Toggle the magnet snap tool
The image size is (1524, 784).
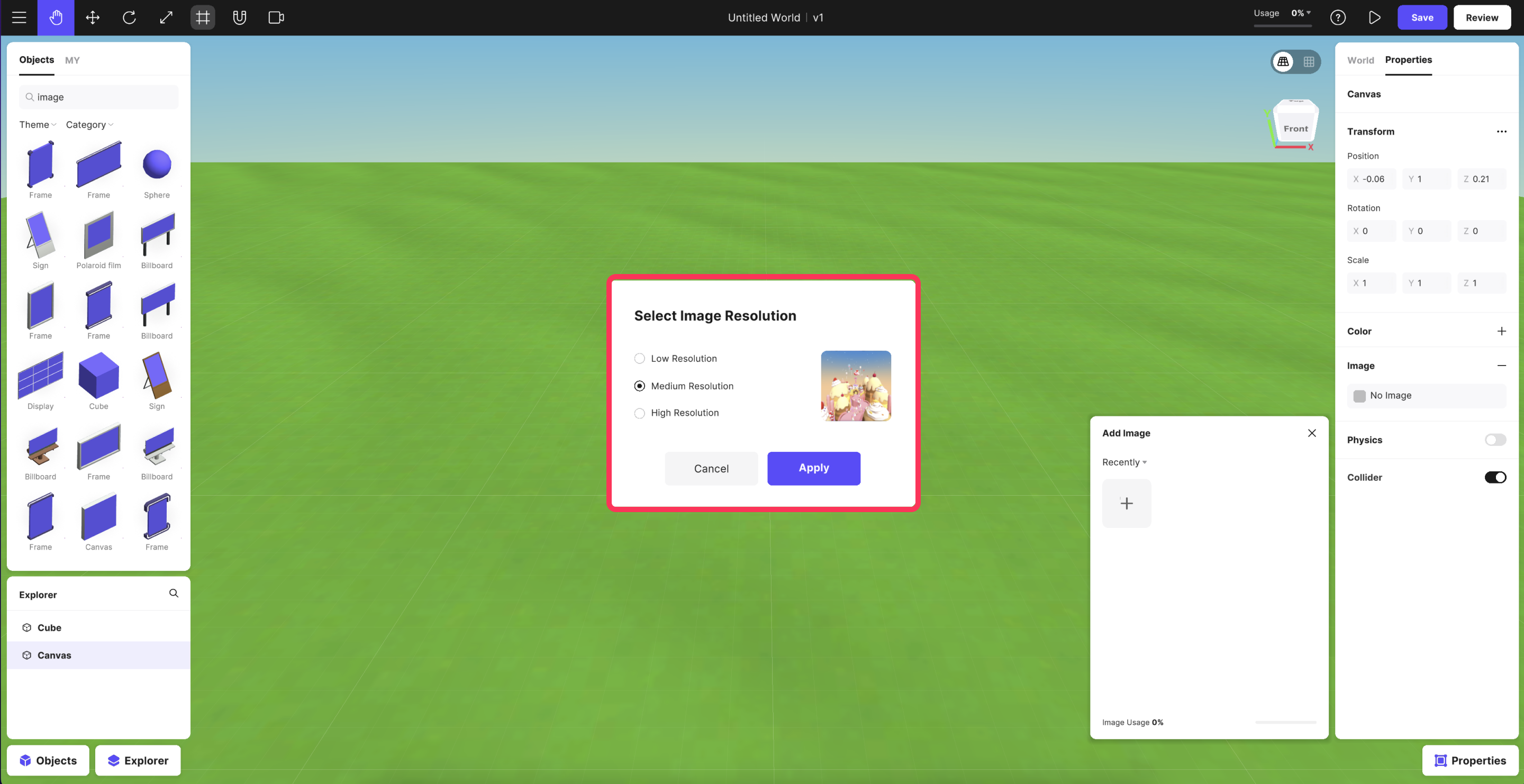(x=239, y=18)
